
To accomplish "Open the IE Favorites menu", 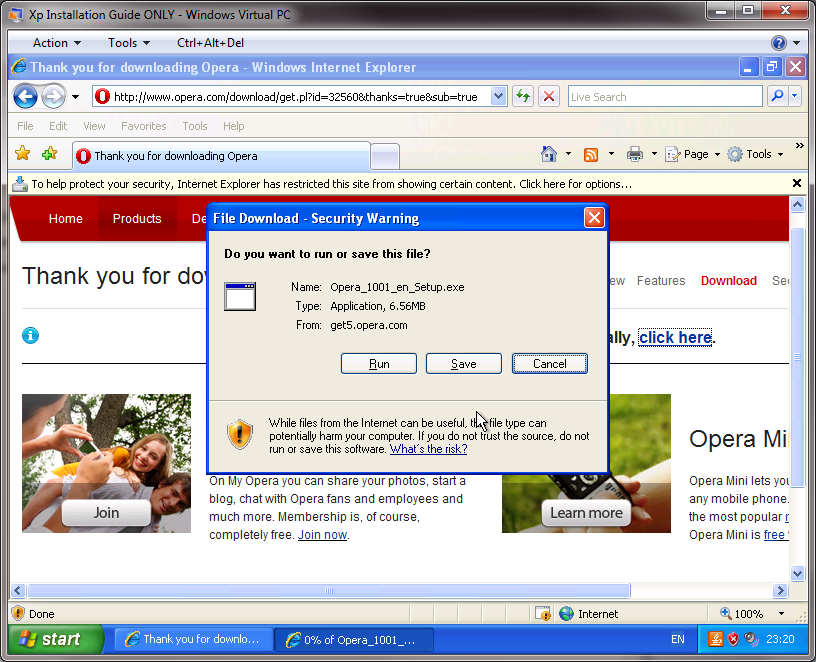I will point(144,126).
